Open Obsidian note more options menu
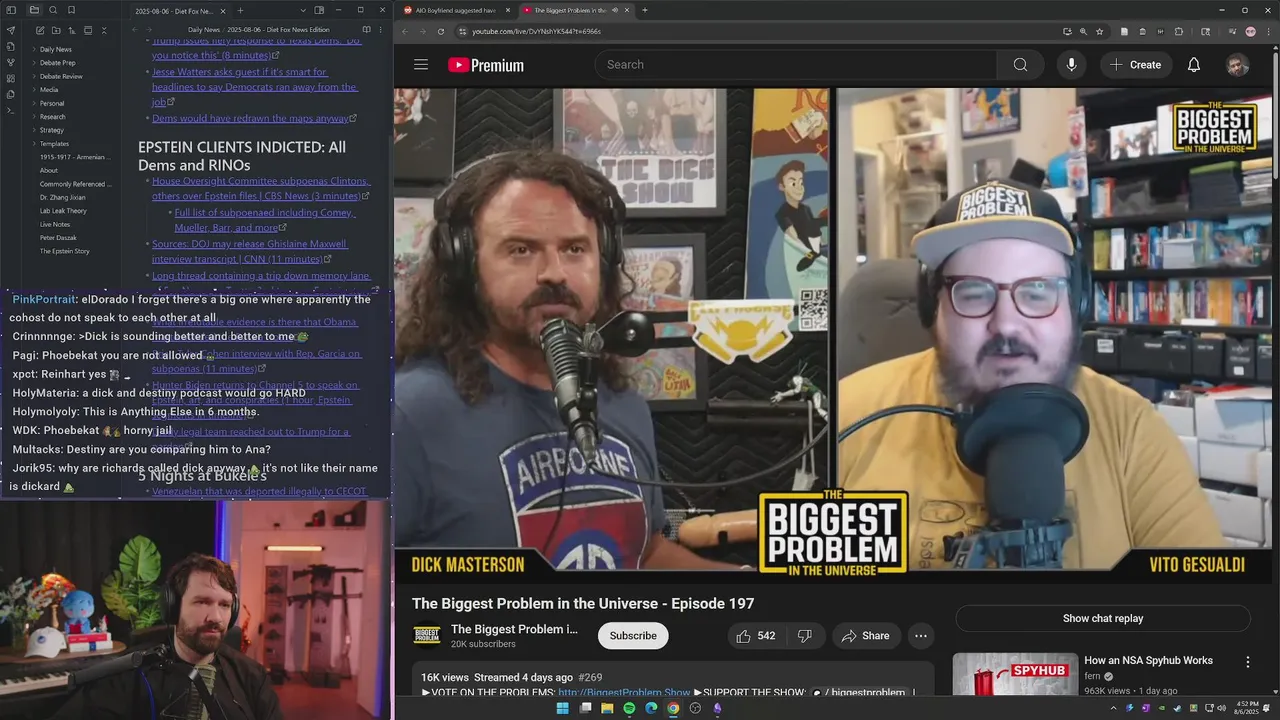This screenshot has height=720, width=1280. pos(380,30)
